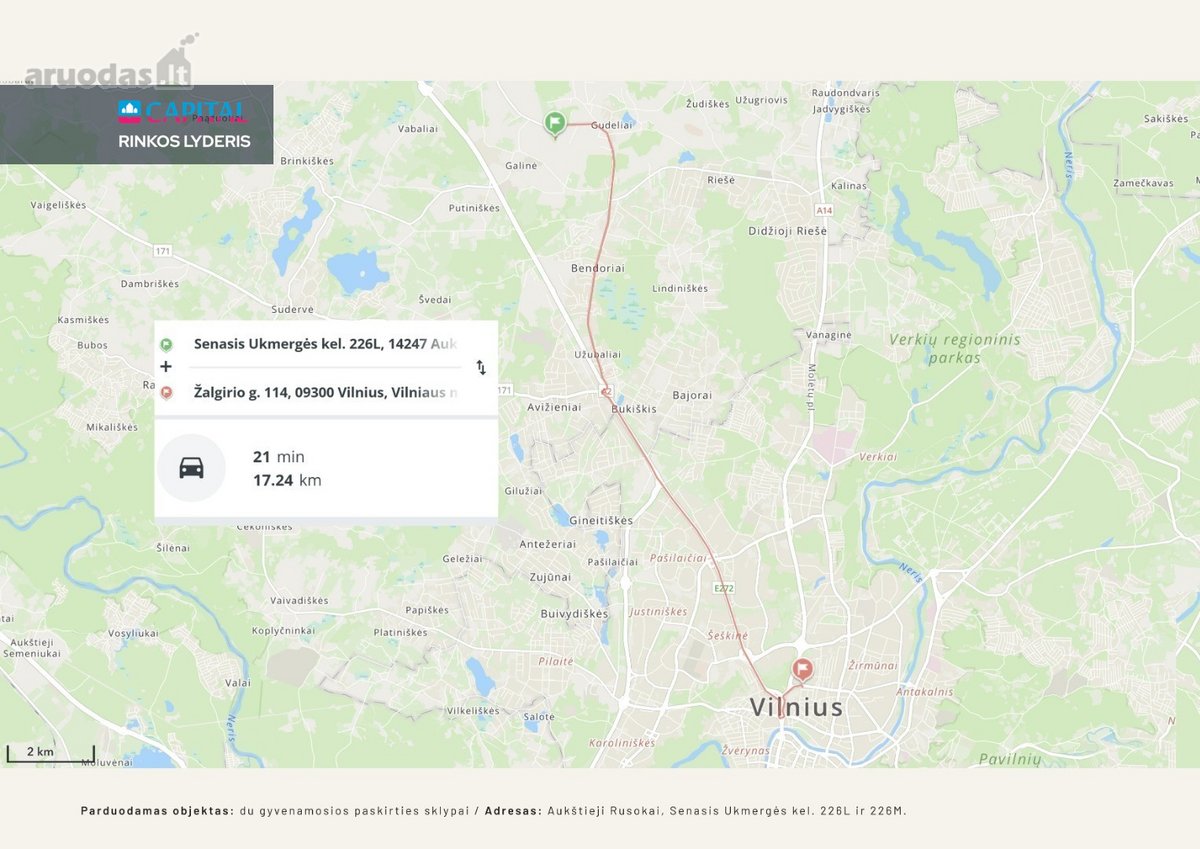The image size is (1200, 849).
Task: Click the Šeškinė district label
Action: [726, 635]
